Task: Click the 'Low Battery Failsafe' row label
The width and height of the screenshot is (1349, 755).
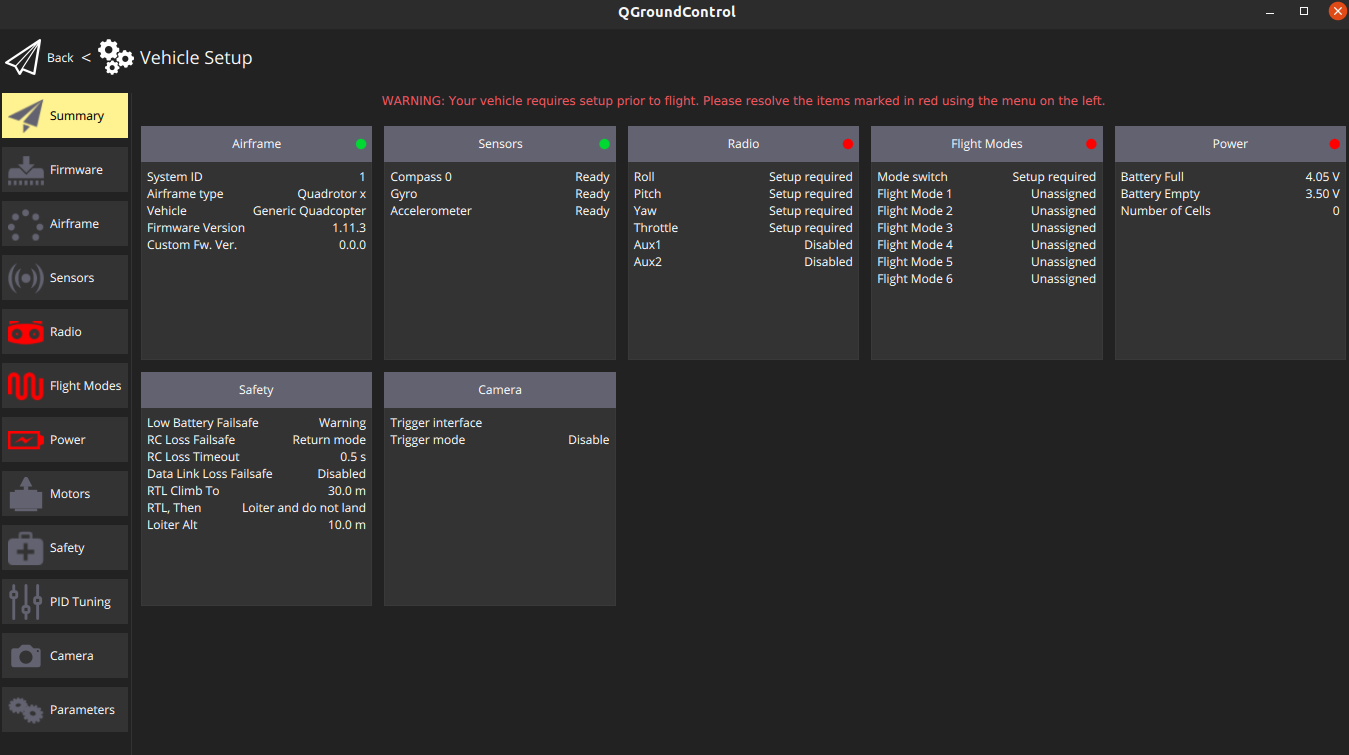Action: click(203, 423)
